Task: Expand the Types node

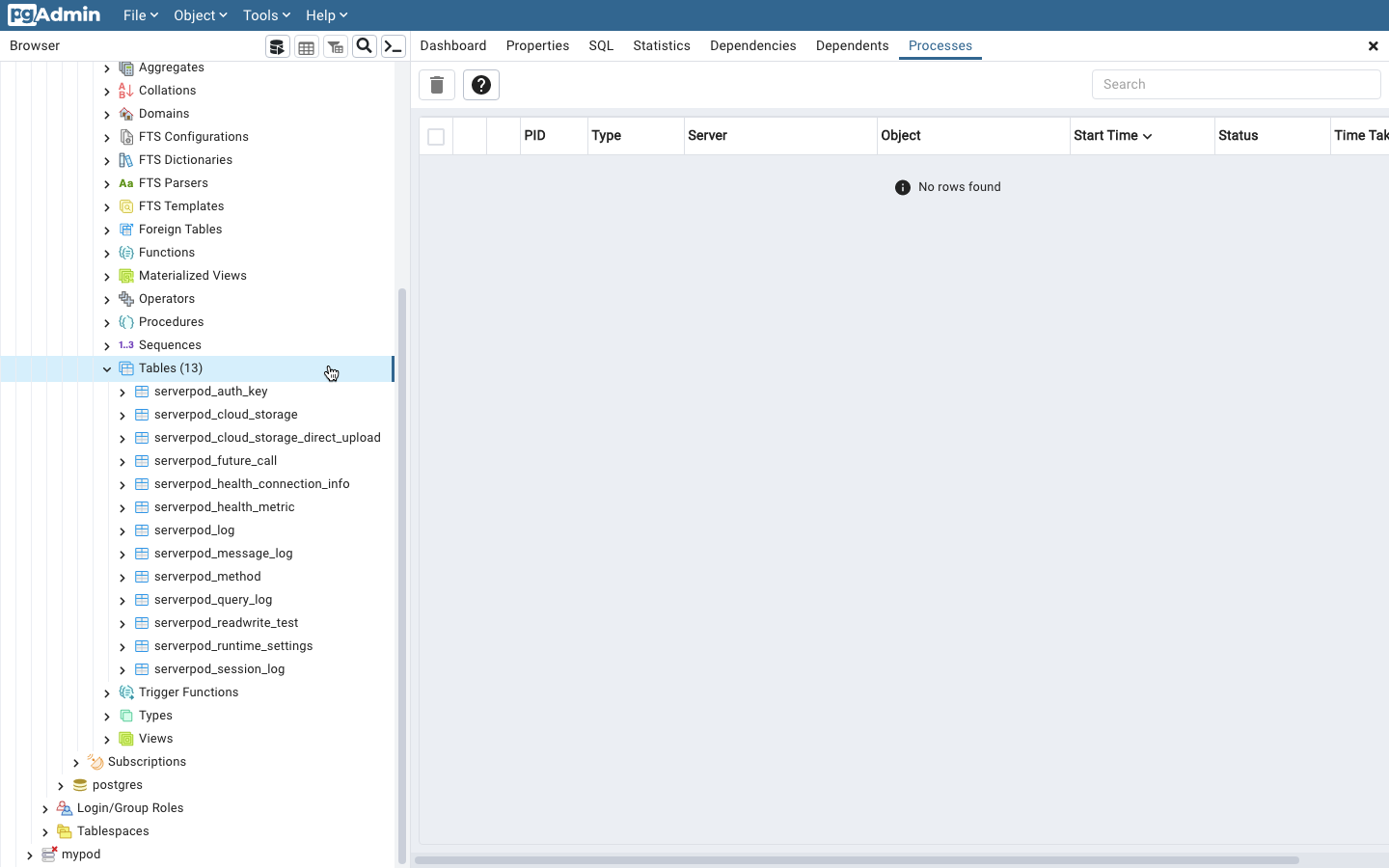Action: coord(107,717)
